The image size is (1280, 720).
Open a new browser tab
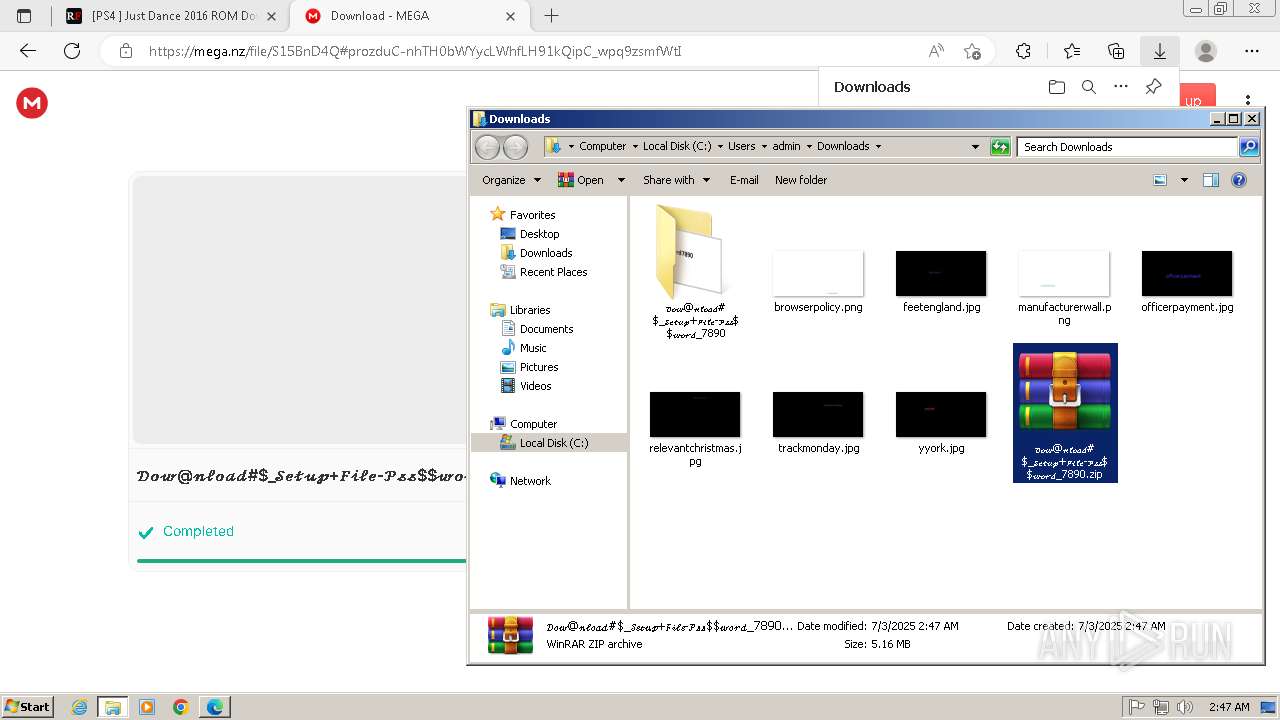click(x=551, y=16)
